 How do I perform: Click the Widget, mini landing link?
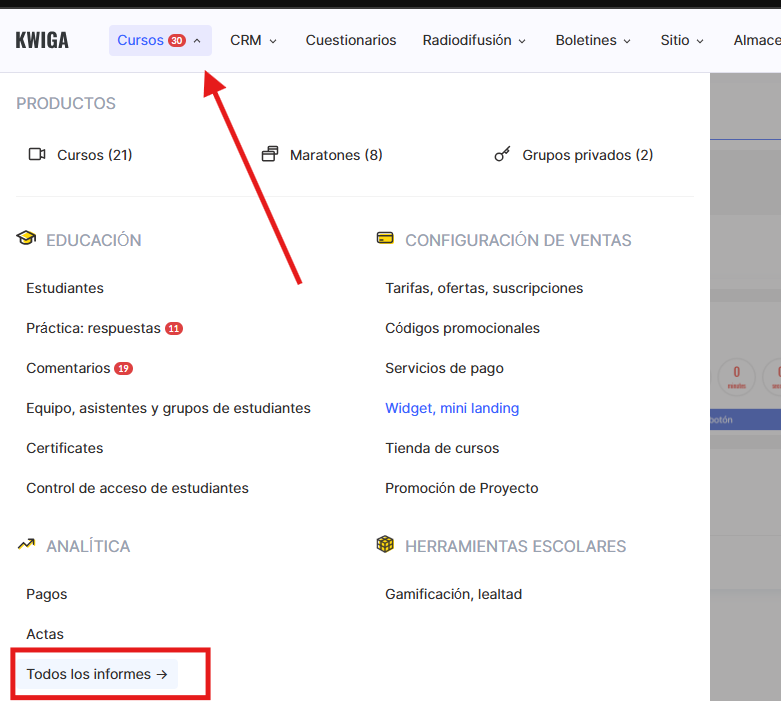(x=452, y=408)
